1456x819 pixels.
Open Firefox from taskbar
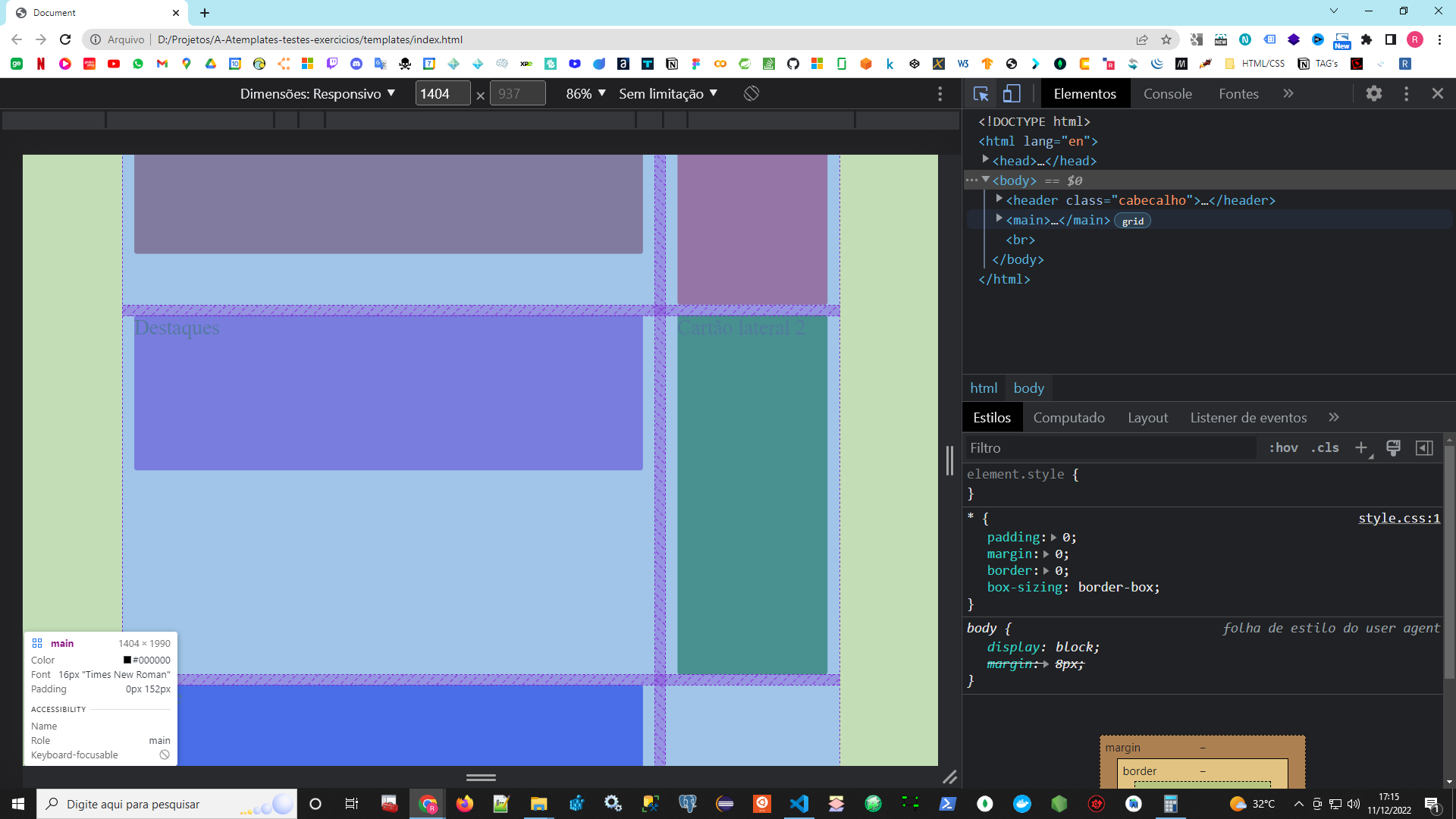click(464, 804)
